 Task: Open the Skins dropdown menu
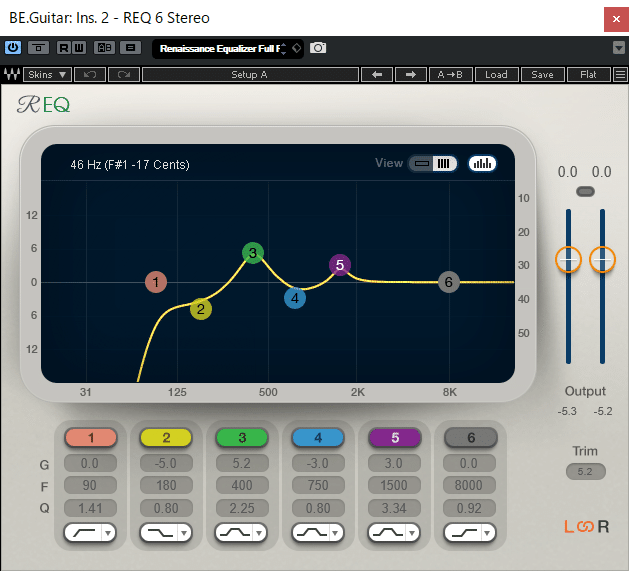[x=47, y=75]
